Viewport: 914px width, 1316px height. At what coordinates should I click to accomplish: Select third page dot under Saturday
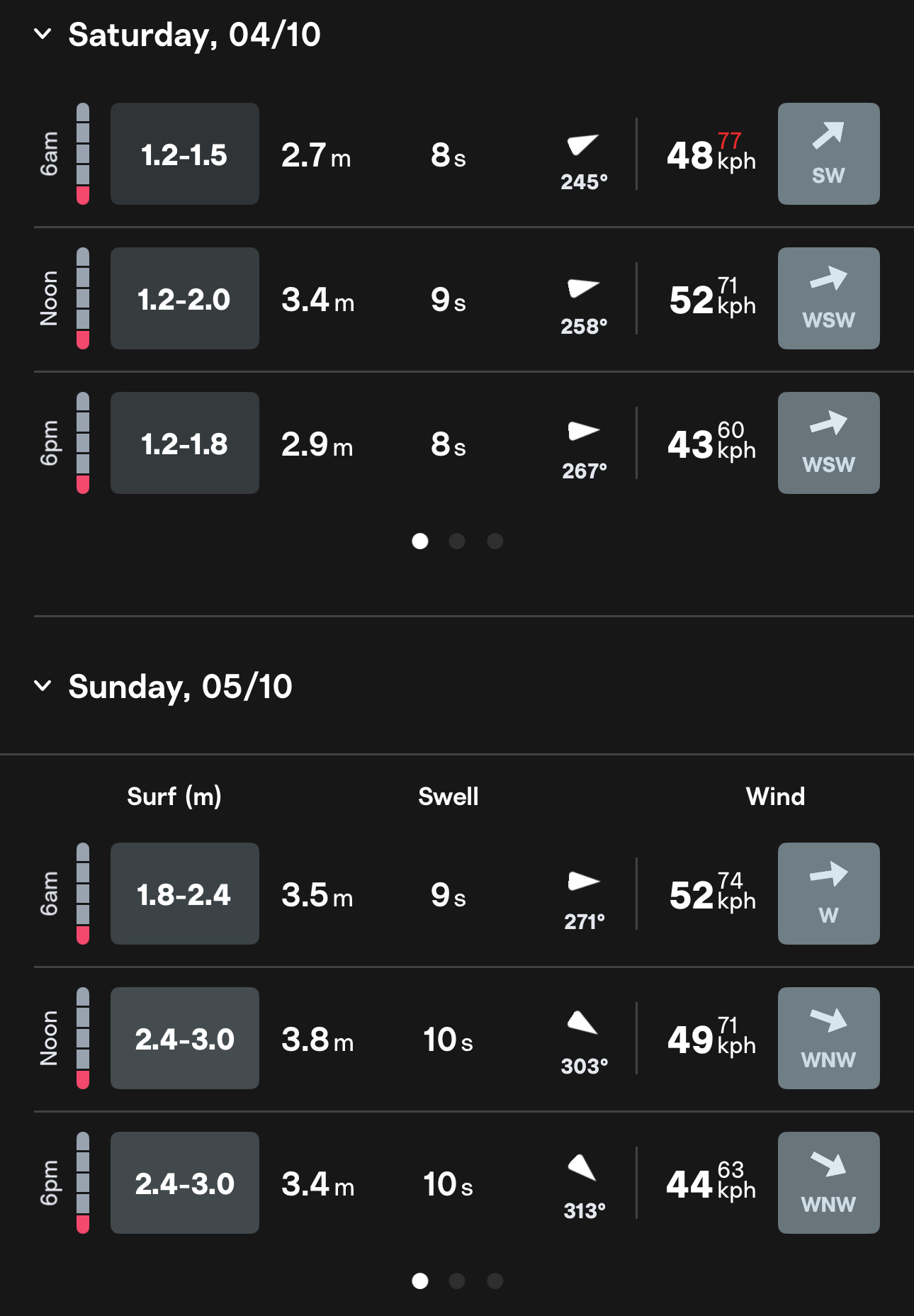[x=495, y=541]
